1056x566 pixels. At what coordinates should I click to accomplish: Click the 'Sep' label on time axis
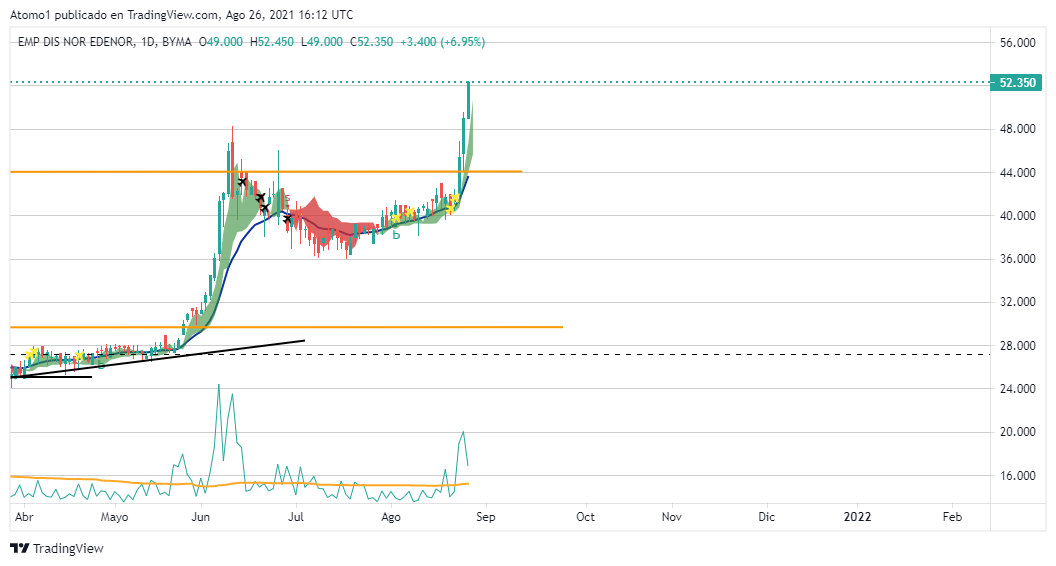tap(485, 517)
